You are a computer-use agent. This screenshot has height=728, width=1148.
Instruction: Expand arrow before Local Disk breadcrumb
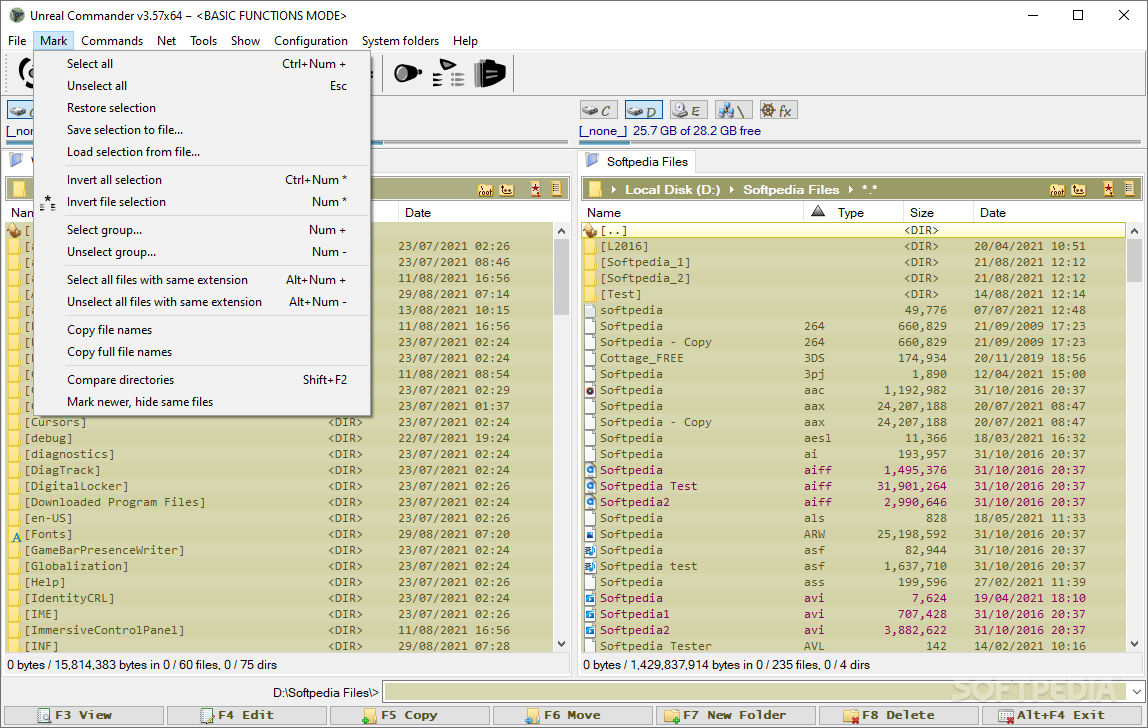tap(613, 190)
